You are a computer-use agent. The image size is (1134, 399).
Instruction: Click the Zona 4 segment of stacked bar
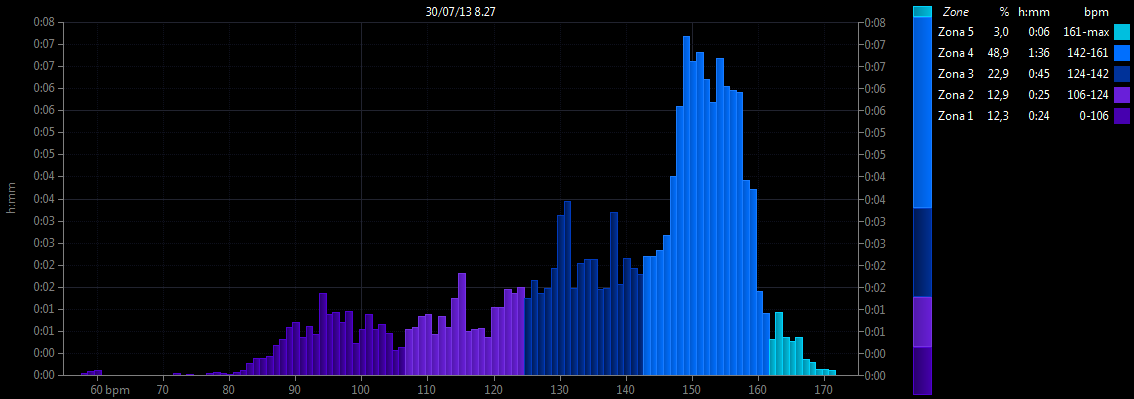coord(922,112)
